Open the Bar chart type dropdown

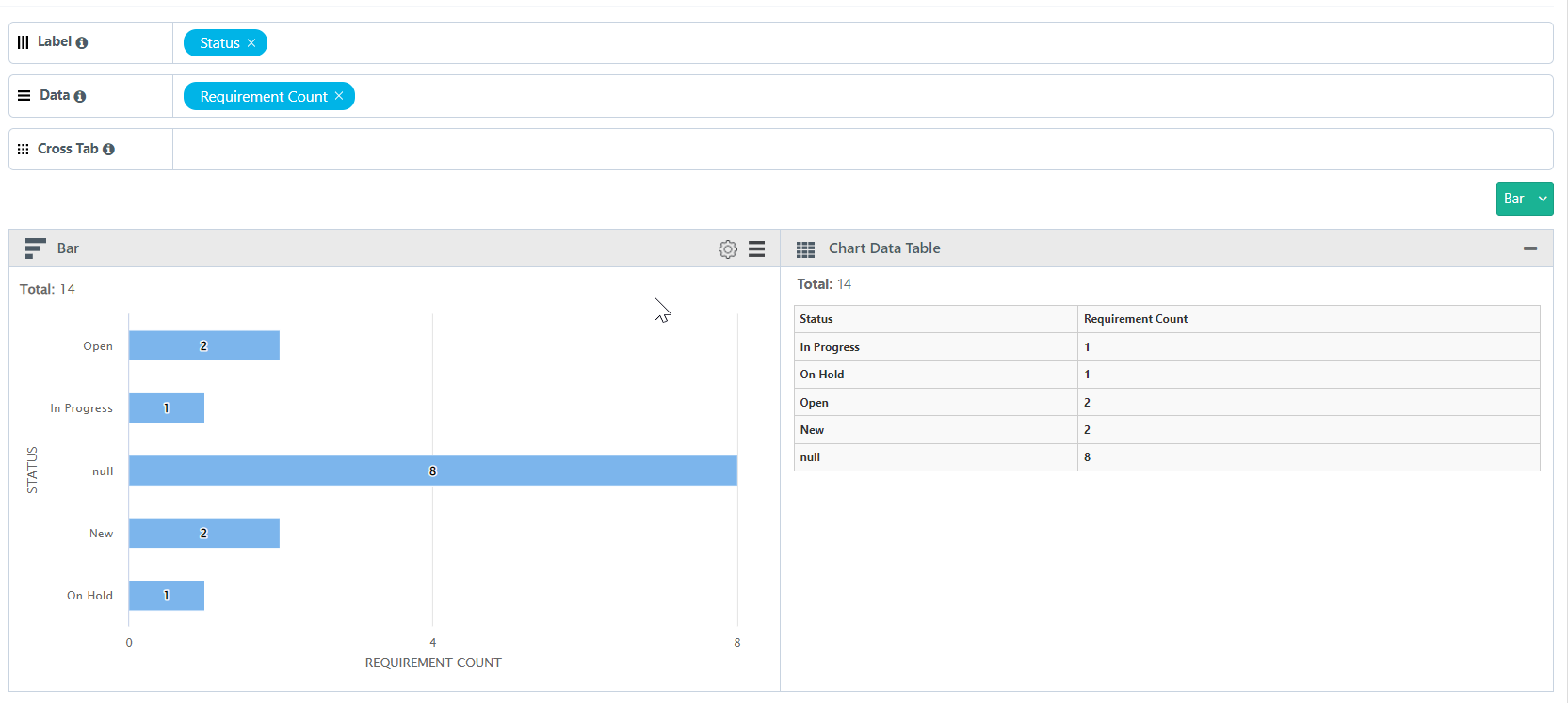[x=1542, y=199]
